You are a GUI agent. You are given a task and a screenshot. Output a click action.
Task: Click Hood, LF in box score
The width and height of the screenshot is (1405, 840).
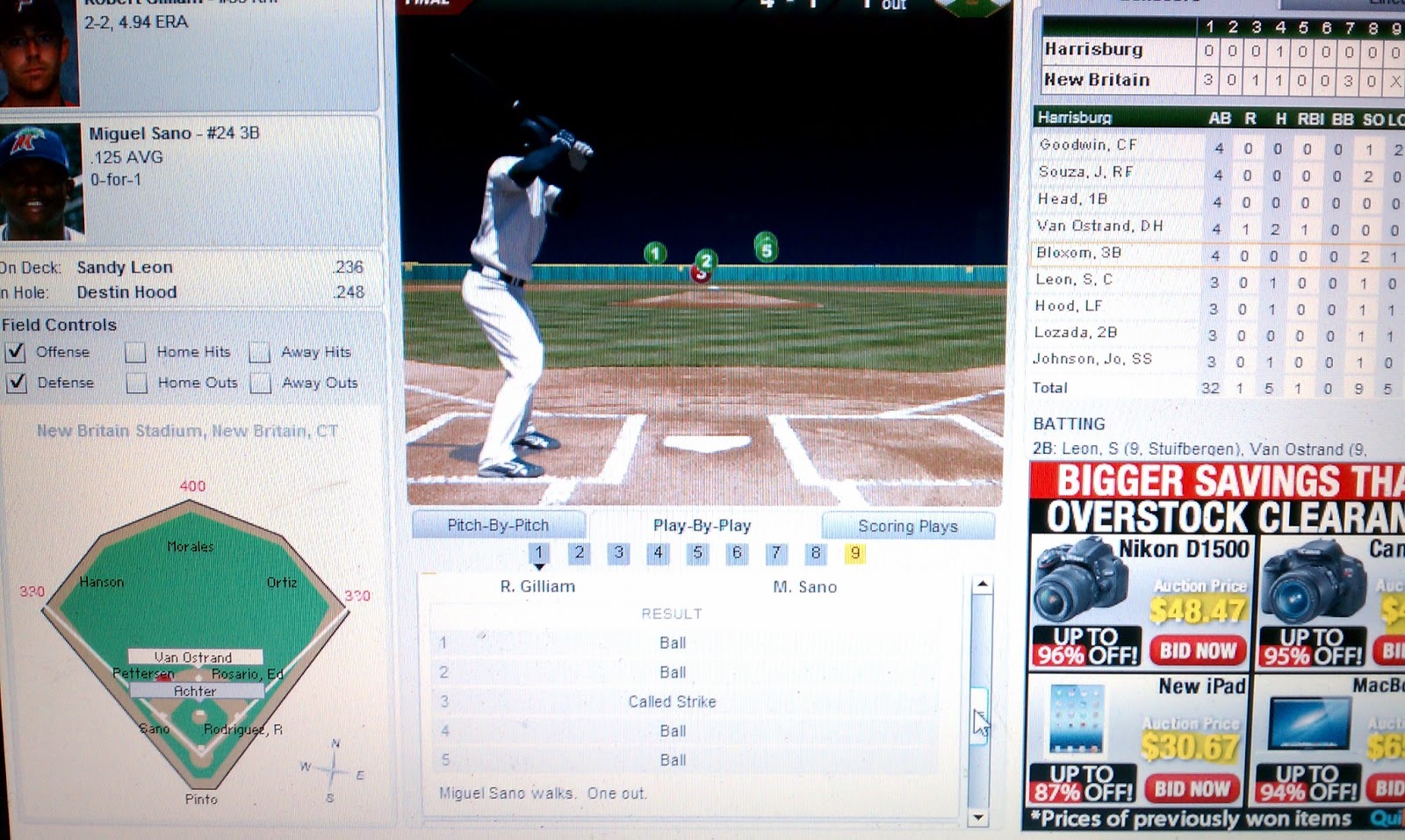1068,306
